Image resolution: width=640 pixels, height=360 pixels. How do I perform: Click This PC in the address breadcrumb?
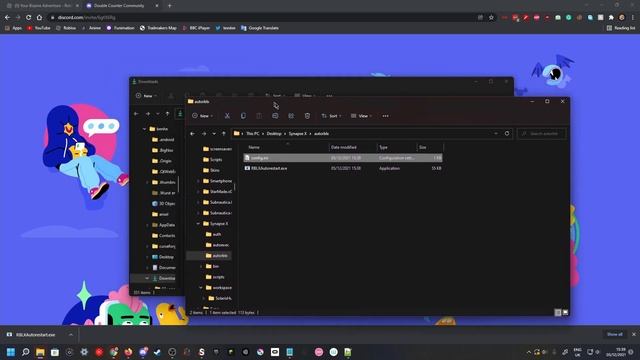[x=253, y=133]
